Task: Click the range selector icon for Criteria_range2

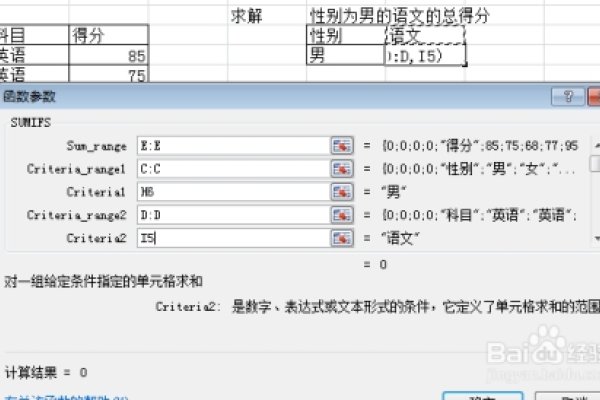Action: [342, 215]
